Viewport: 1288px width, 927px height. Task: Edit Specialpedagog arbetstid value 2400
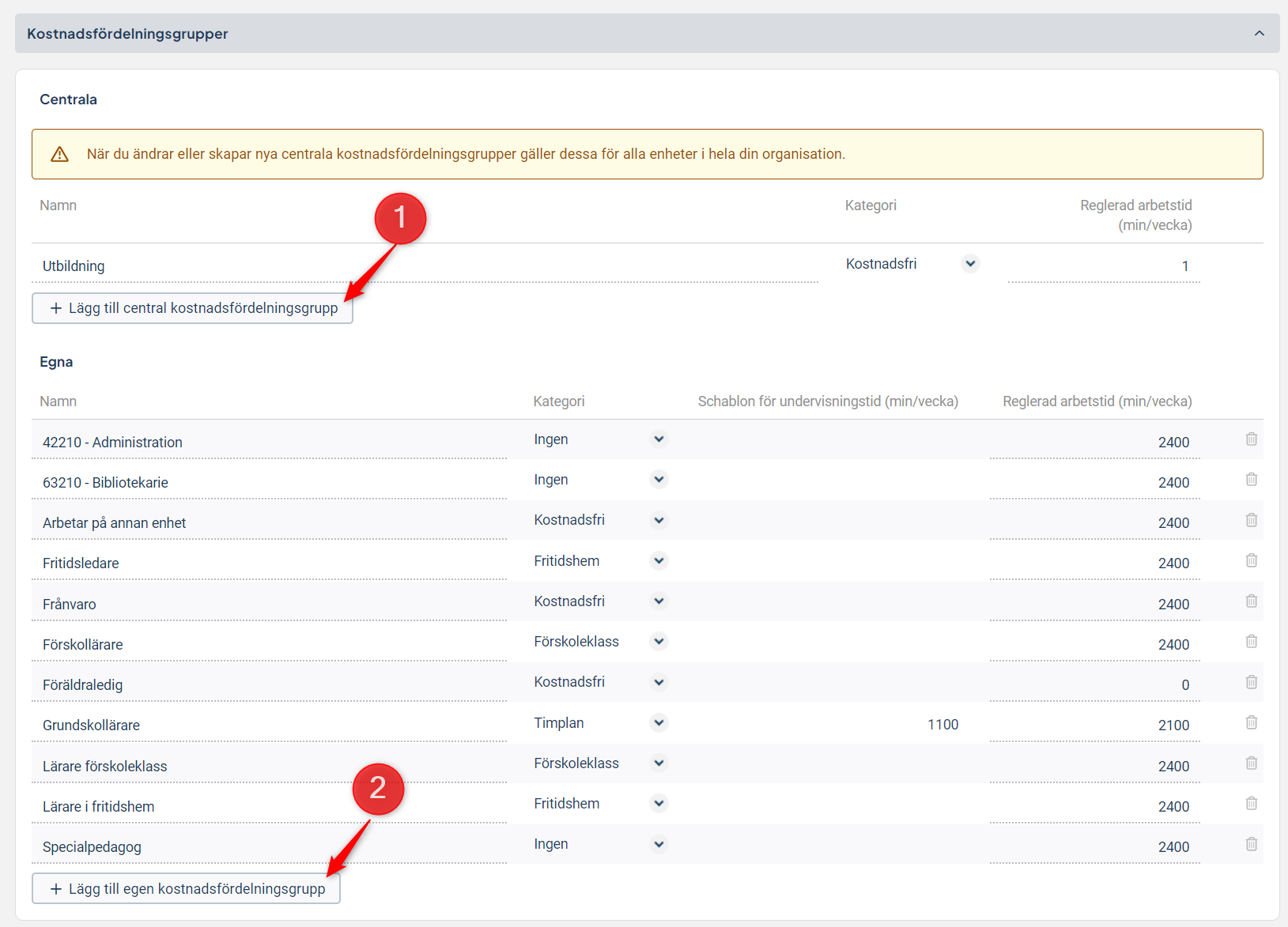click(x=1095, y=847)
